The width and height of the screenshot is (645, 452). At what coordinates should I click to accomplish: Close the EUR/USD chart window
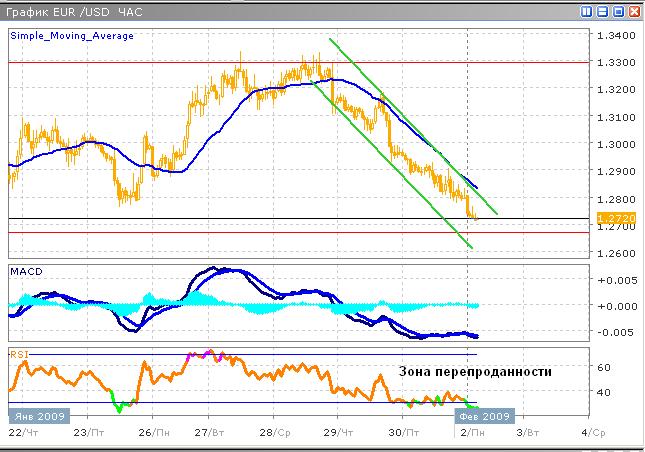[x=634, y=11]
